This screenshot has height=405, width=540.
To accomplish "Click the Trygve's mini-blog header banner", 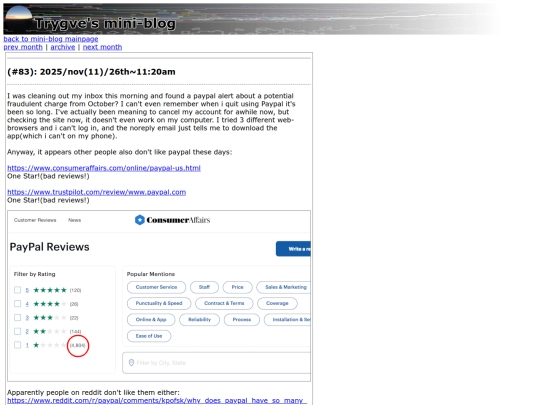I will pos(251,19).
